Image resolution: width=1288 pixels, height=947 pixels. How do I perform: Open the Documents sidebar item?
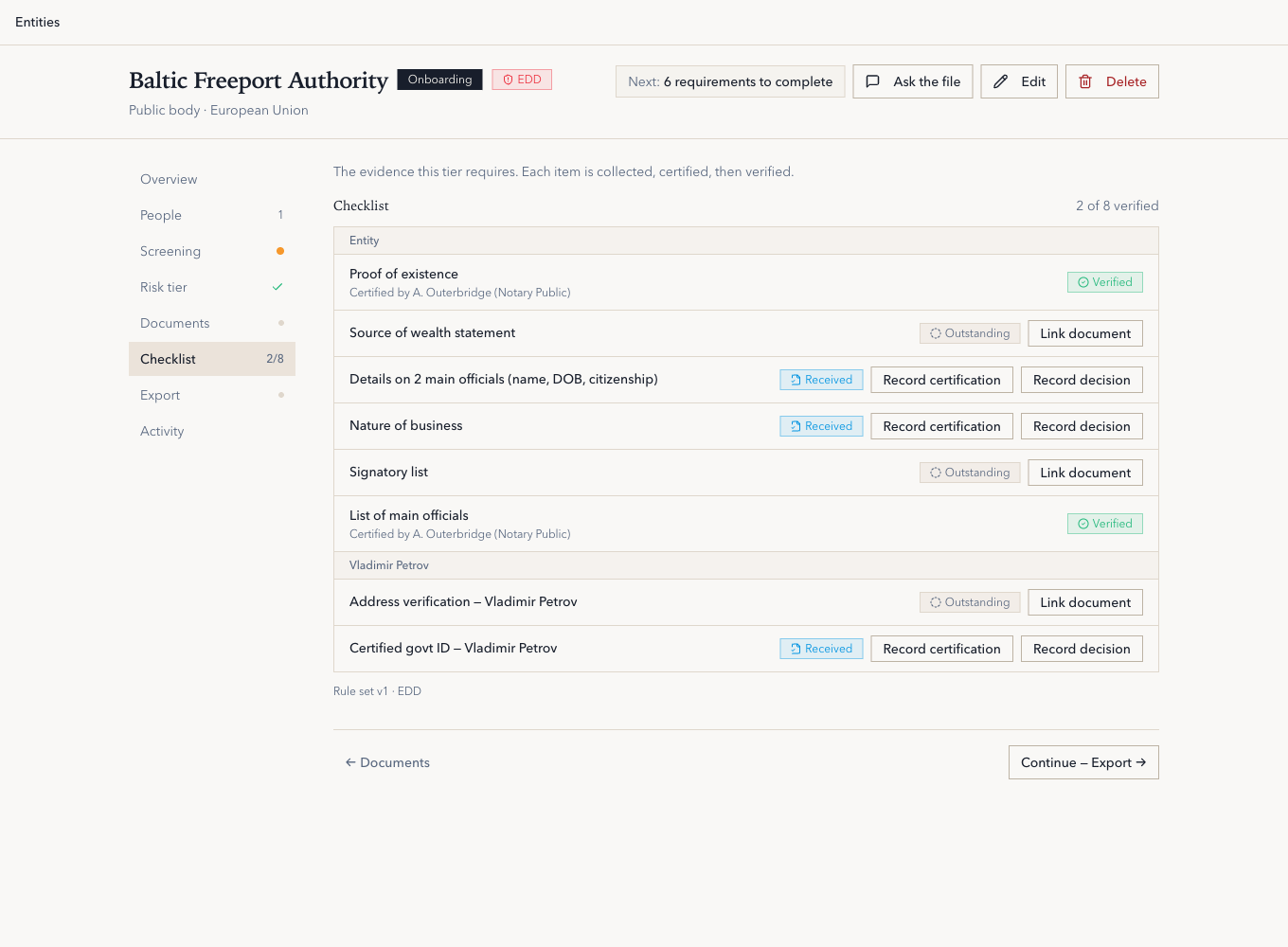(212, 323)
